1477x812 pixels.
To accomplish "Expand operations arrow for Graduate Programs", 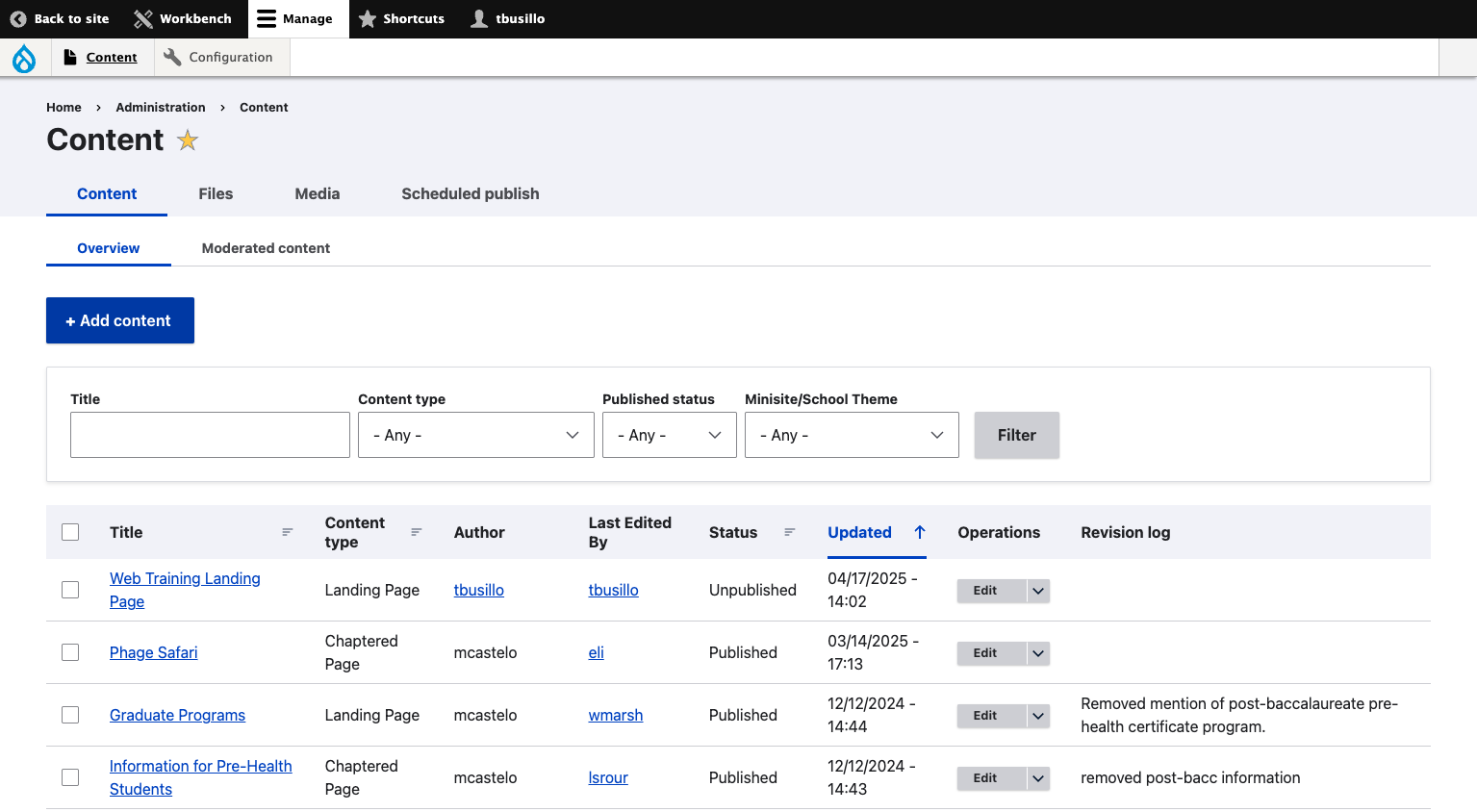I will pyautogui.click(x=1038, y=716).
